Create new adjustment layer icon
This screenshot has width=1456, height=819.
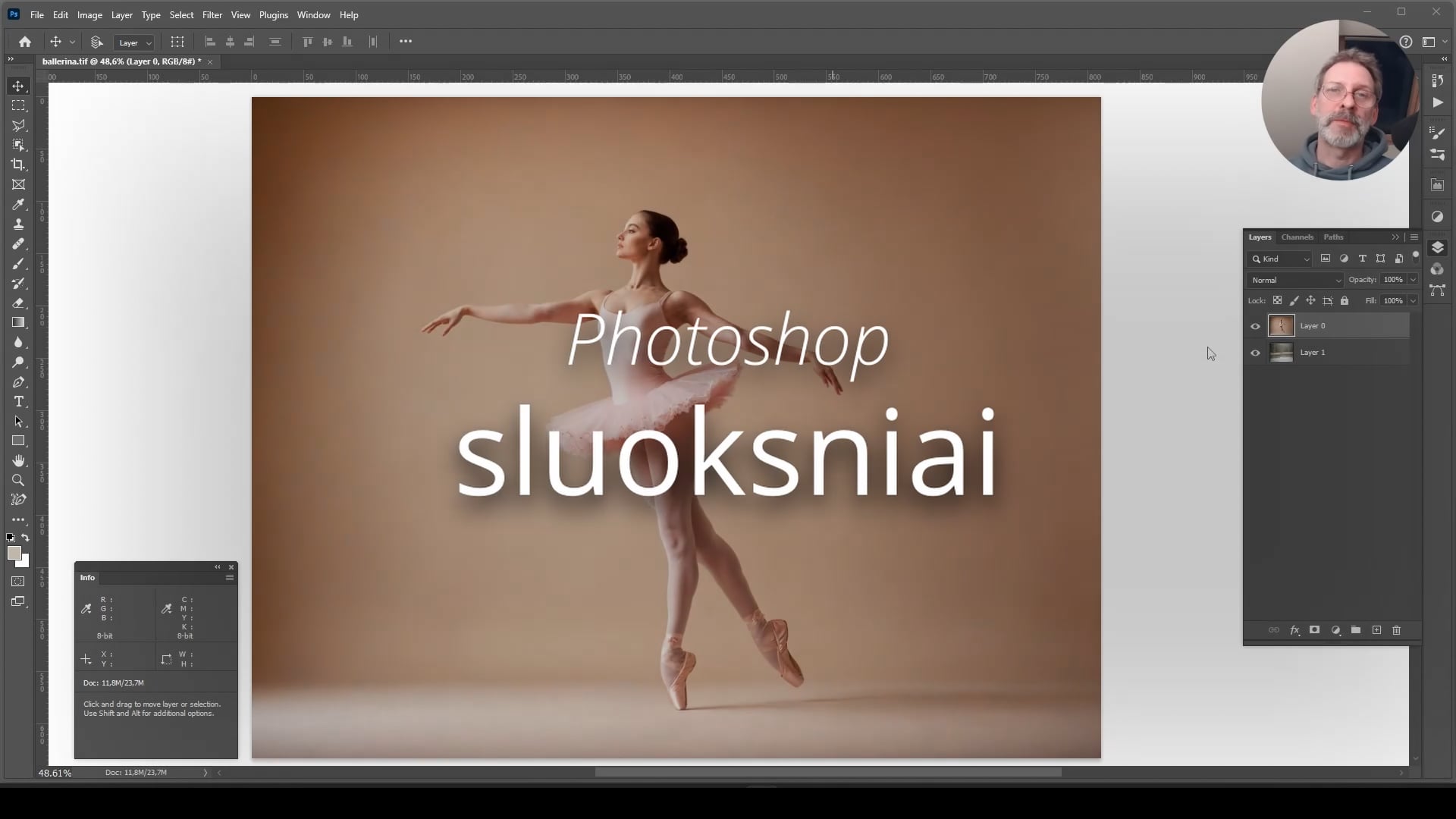point(1335,630)
